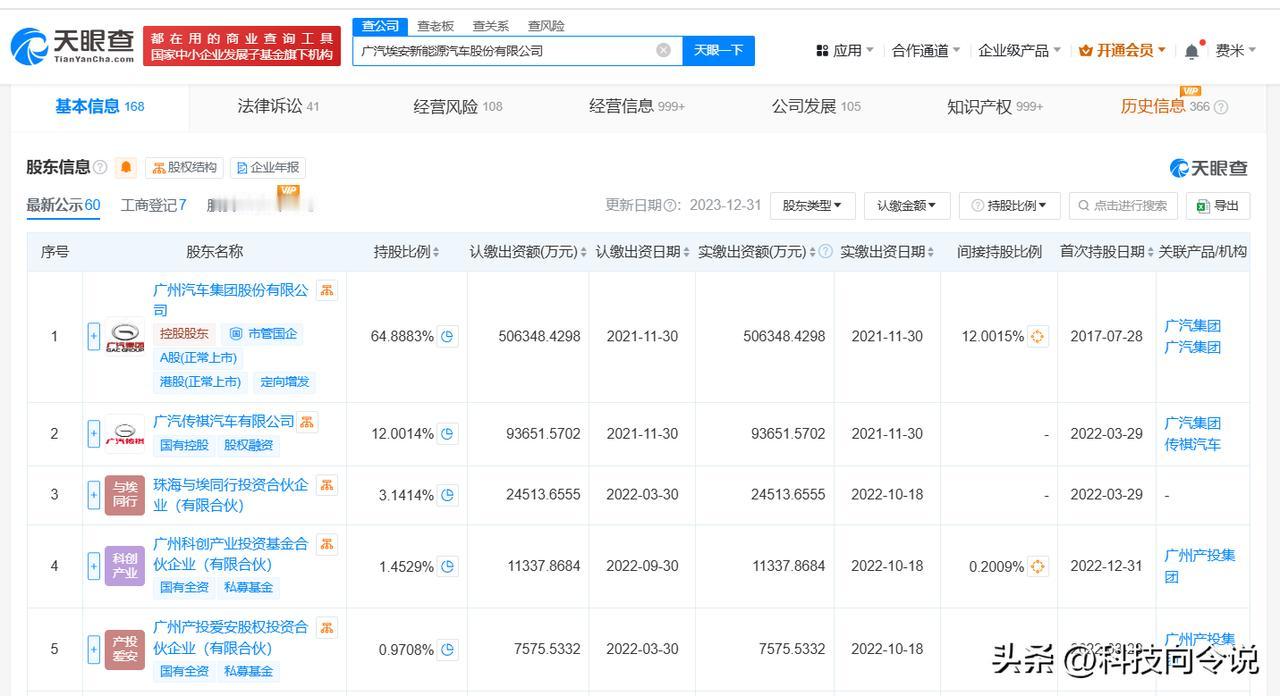
Task: Click the help icon next to 更新日期
Action: pyautogui.click(x=670, y=206)
